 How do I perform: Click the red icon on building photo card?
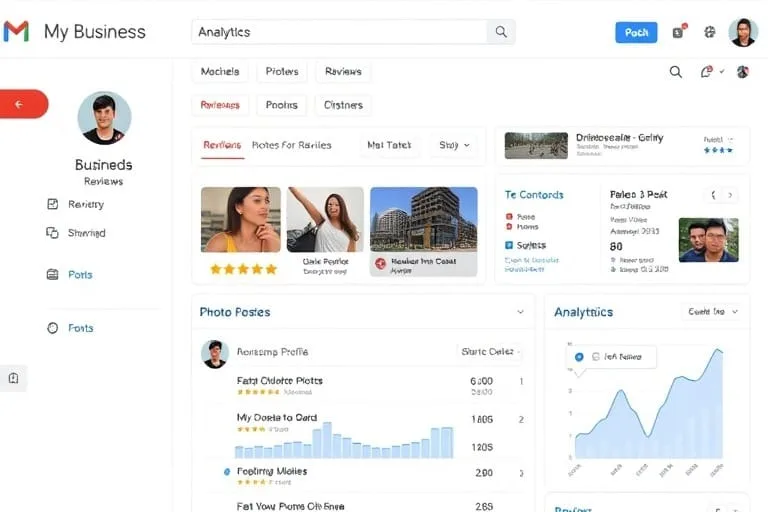tap(381, 264)
